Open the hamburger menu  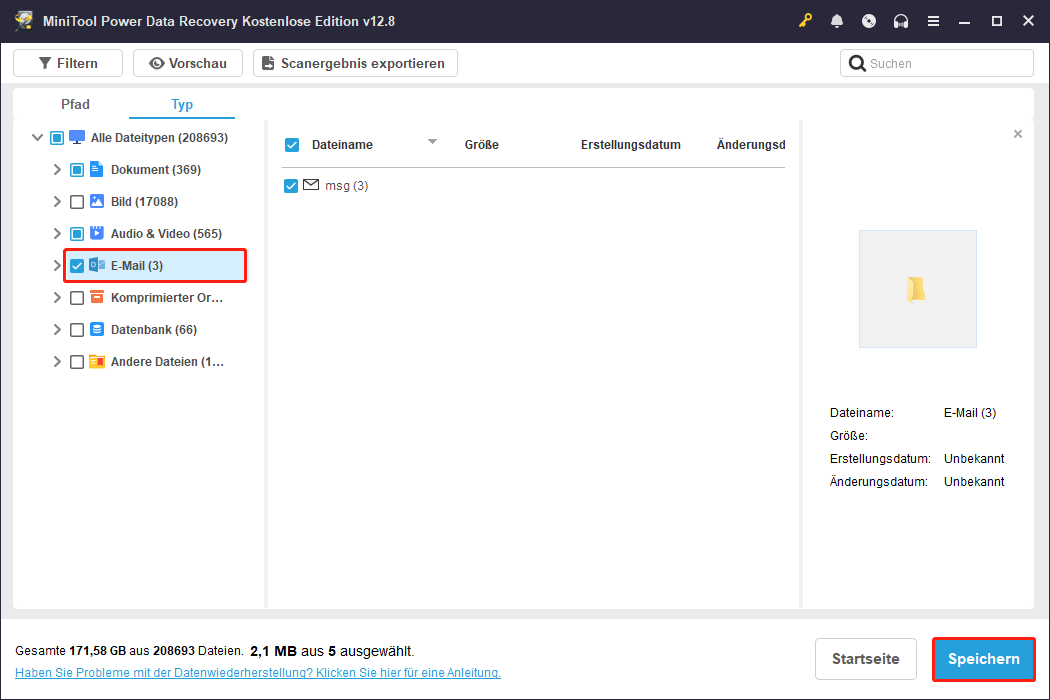(x=933, y=21)
